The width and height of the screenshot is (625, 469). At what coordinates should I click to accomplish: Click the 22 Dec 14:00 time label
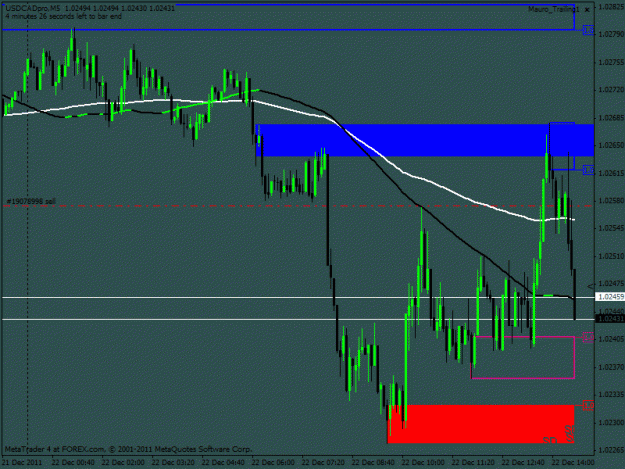click(573, 463)
